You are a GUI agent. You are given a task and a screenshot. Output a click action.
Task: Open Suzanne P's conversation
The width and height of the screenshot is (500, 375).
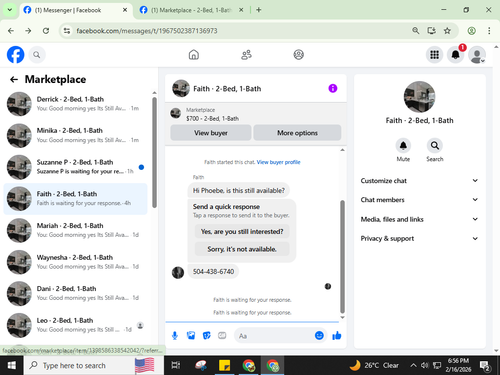(x=75, y=167)
